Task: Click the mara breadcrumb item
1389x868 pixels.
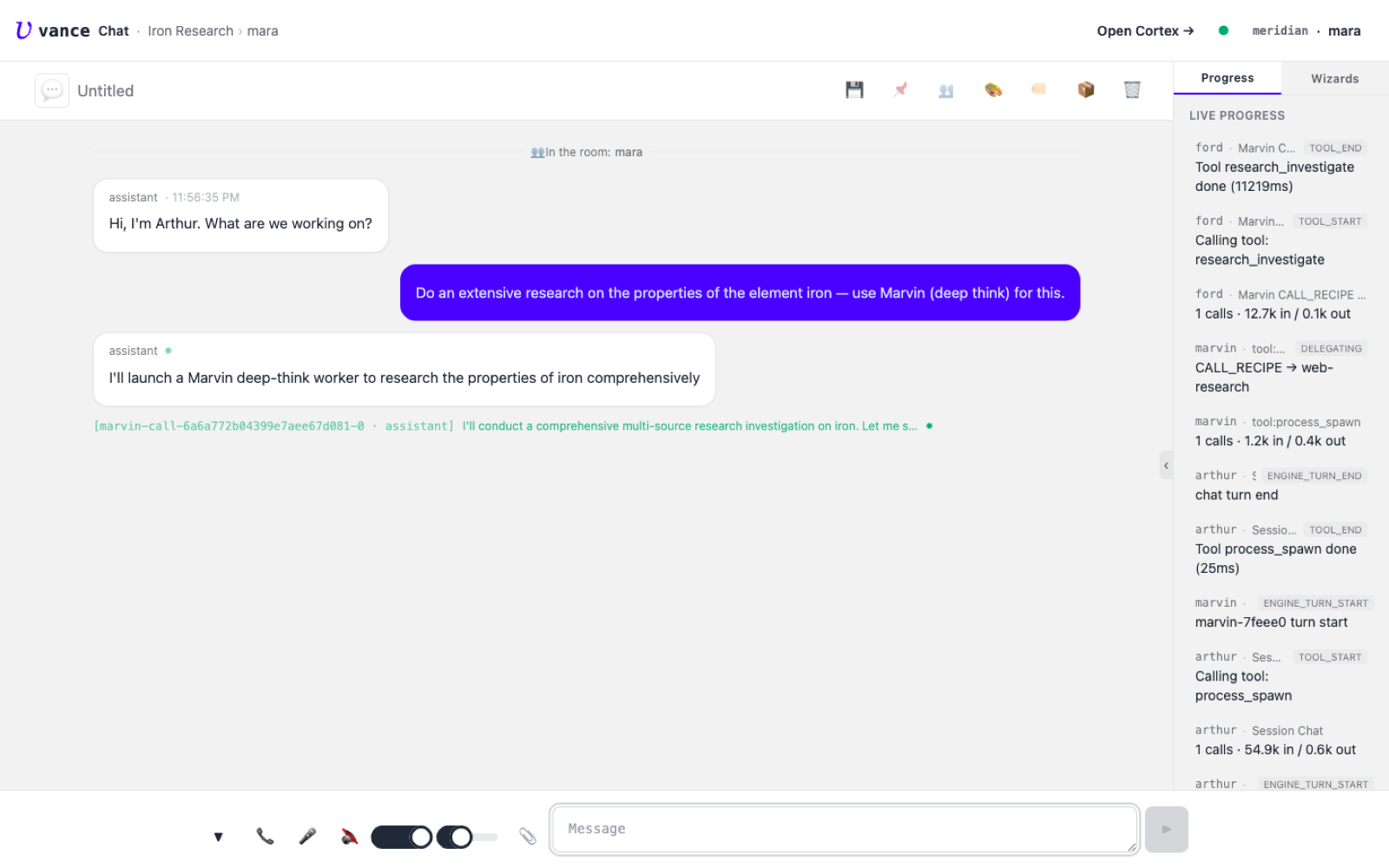Action: click(x=262, y=31)
